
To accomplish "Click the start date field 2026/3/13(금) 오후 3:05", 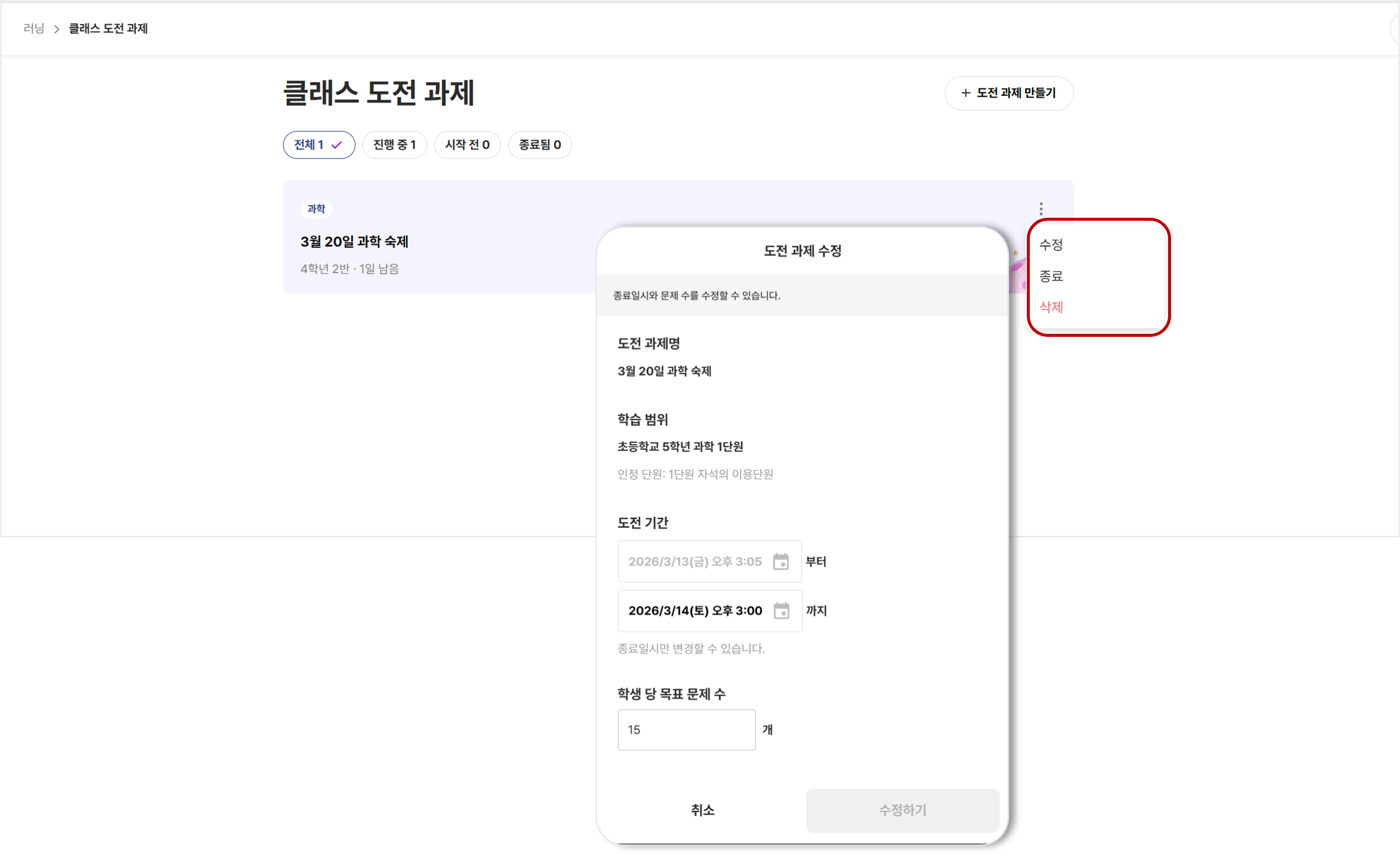I will click(709, 561).
